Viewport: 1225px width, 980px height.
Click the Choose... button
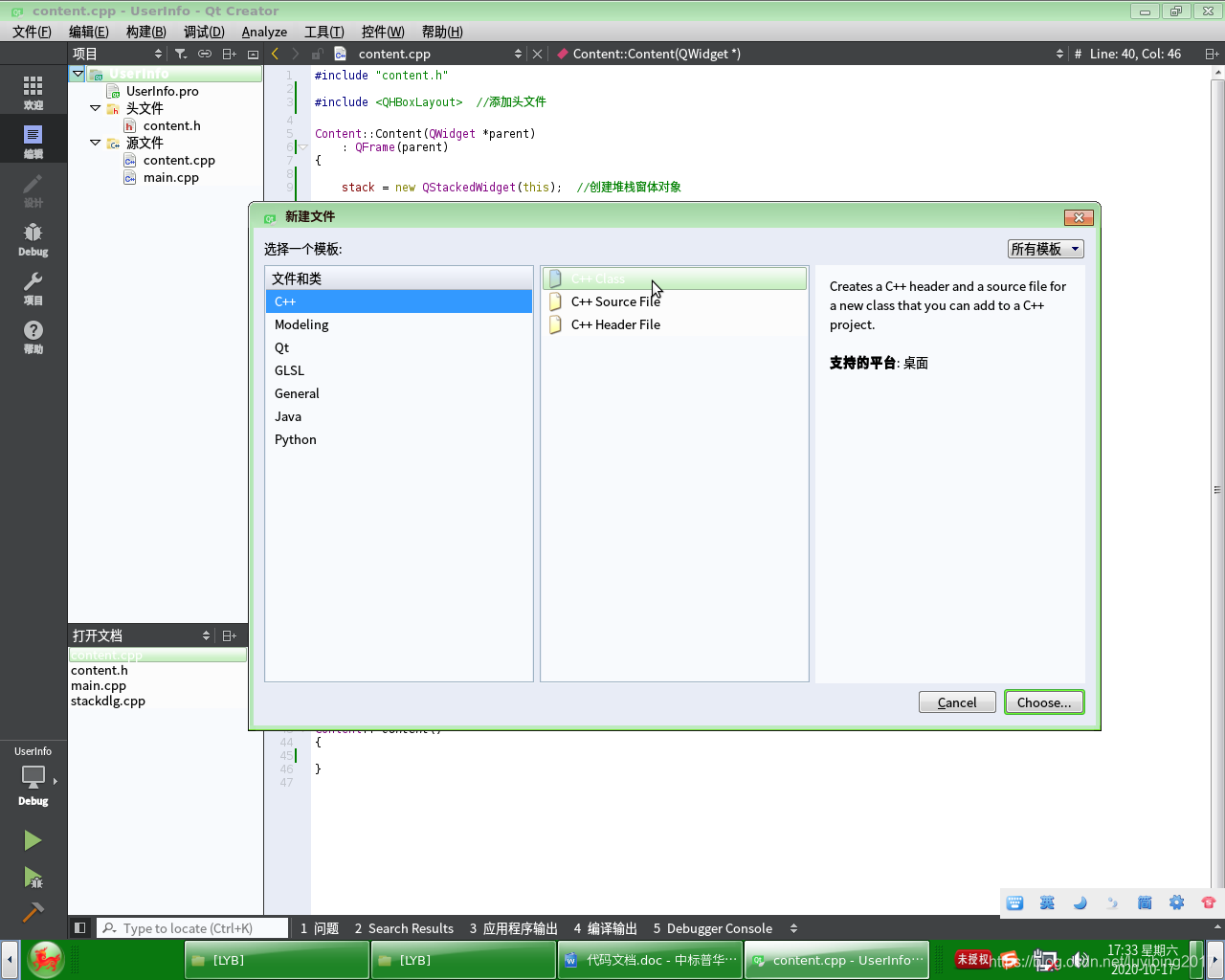coord(1044,702)
